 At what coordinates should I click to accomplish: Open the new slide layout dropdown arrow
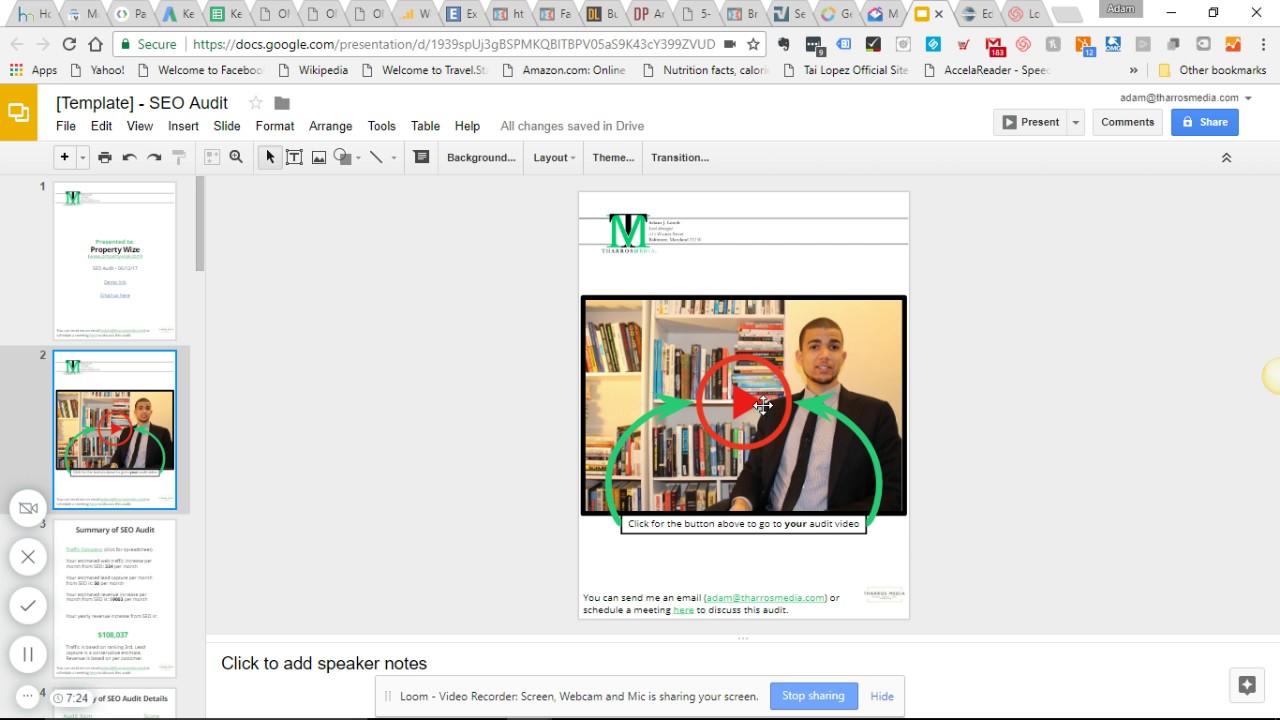tap(82, 157)
